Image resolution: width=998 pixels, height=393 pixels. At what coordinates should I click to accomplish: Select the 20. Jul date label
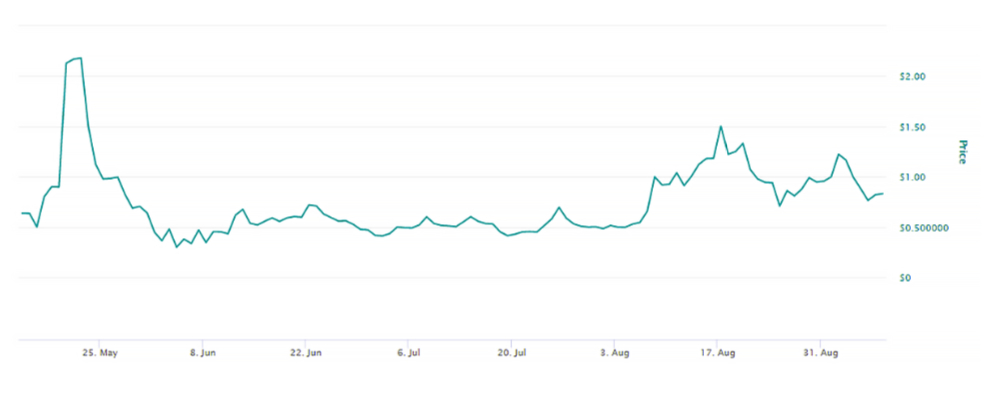point(512,353)
